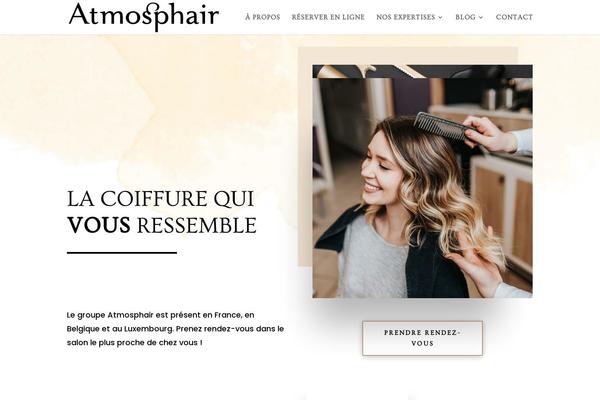The image size is (600, 400).
Task: Click the word Luxembourg in the paragraph
Action: click(148, 329)
